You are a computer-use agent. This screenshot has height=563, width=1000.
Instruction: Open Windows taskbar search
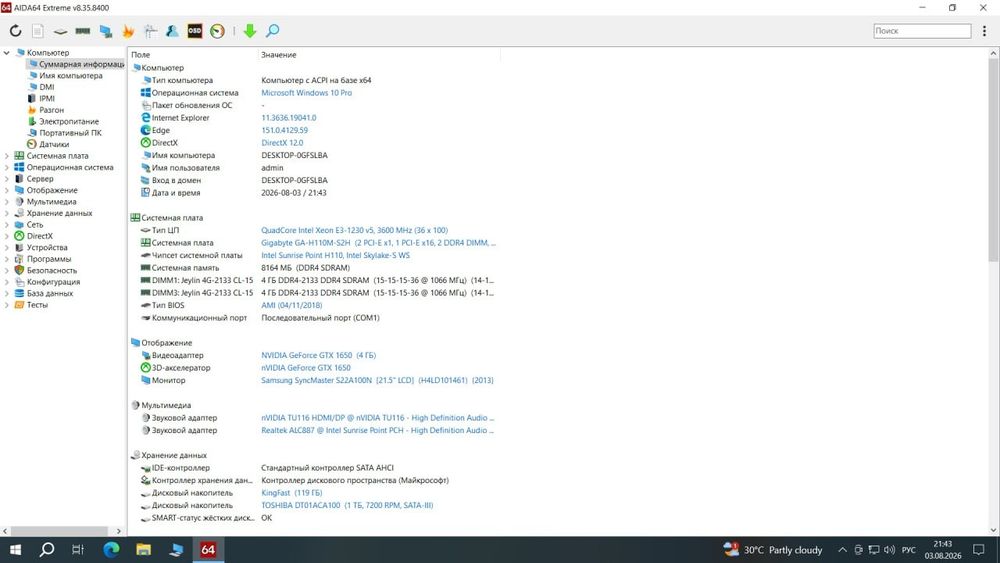click(47, 550)
